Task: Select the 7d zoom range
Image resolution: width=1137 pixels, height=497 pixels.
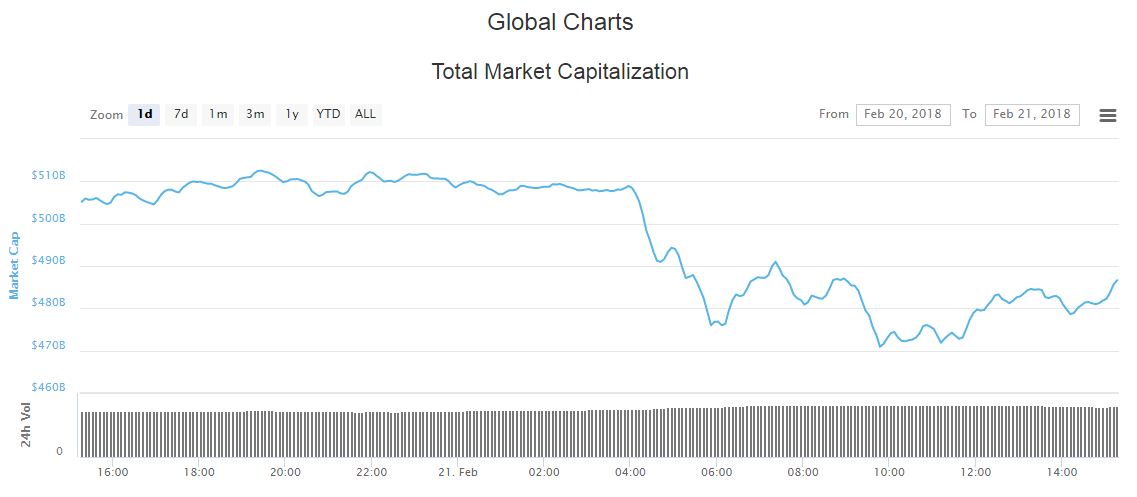Action: [181, 115]
